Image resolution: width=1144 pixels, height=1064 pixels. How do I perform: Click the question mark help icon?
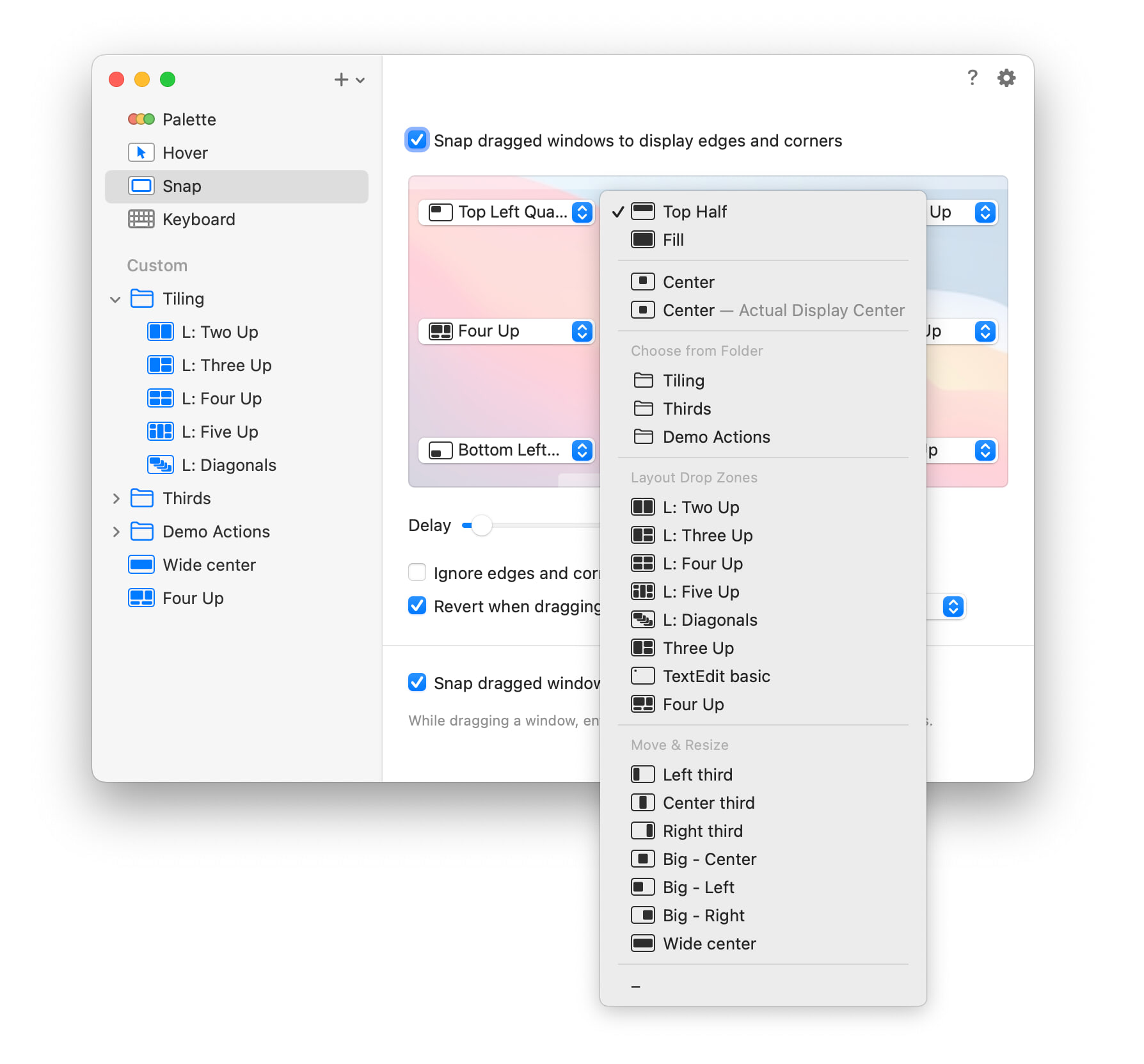pyautogui.click(x=972, y=78)
